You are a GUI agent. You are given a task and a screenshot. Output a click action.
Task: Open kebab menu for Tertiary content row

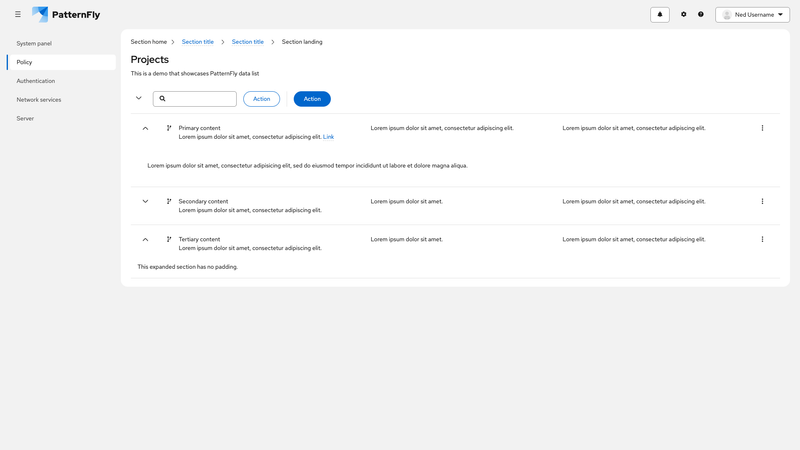tap(762, 239)
